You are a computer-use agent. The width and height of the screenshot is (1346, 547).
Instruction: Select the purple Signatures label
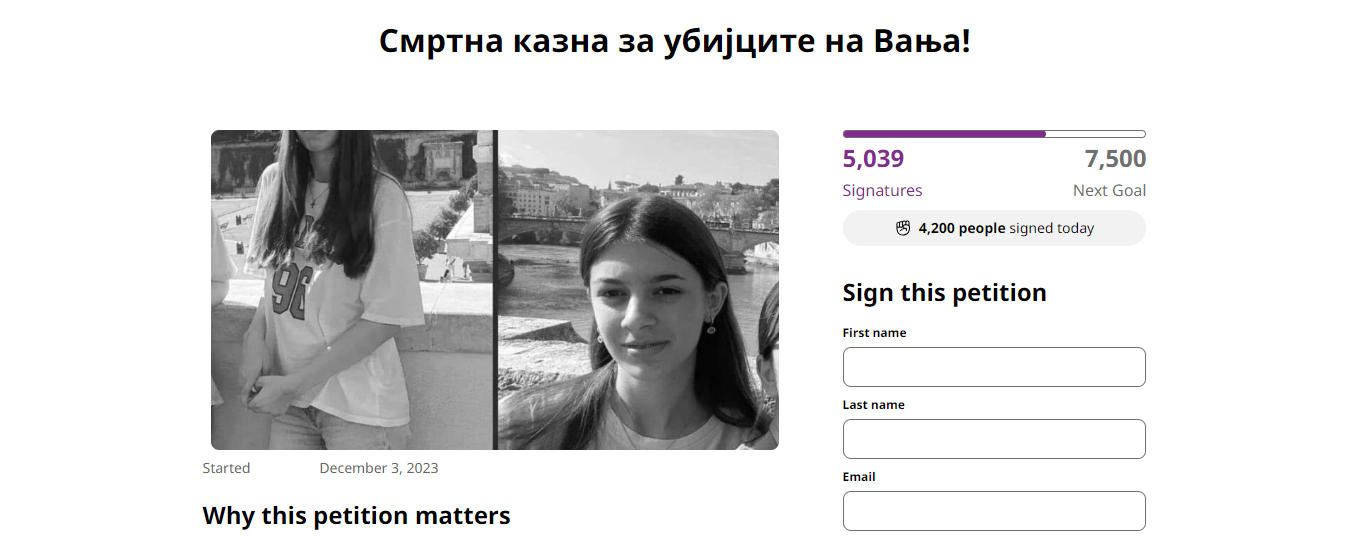[882, 190]
